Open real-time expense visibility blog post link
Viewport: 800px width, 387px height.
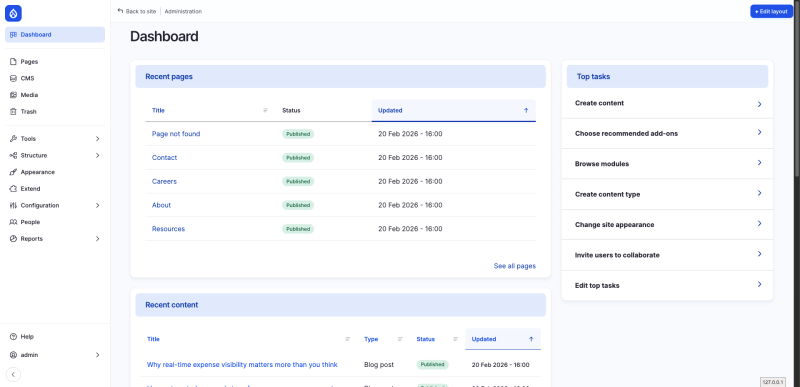click(242, 365)
